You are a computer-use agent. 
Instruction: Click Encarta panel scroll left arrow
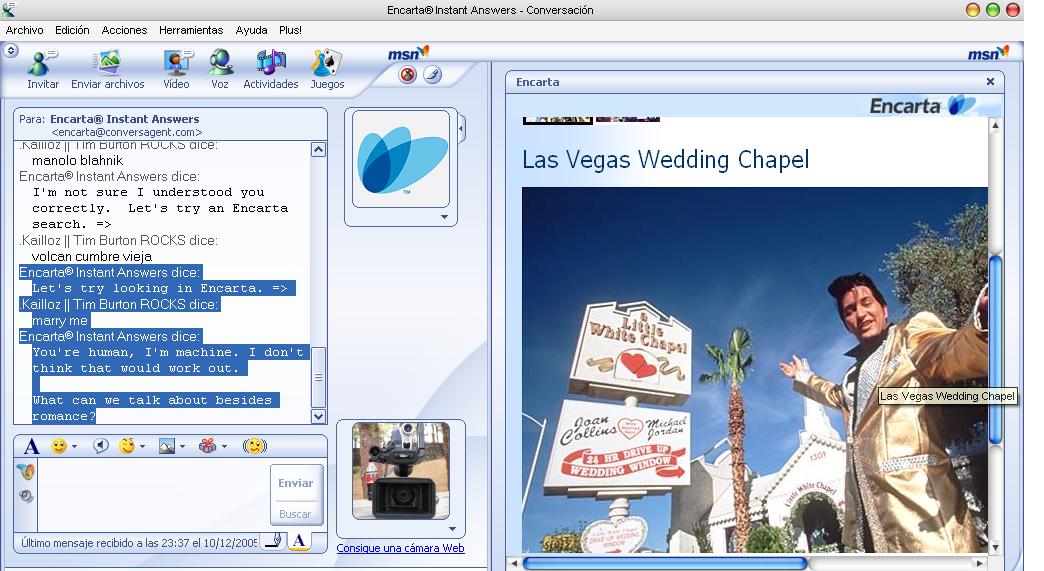tap(514, 563)
